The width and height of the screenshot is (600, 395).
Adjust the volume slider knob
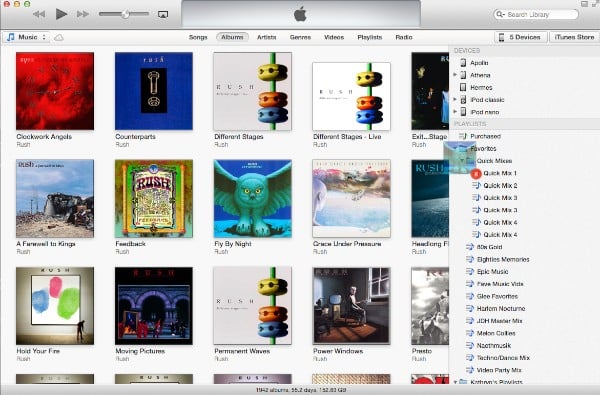(125, 14)
